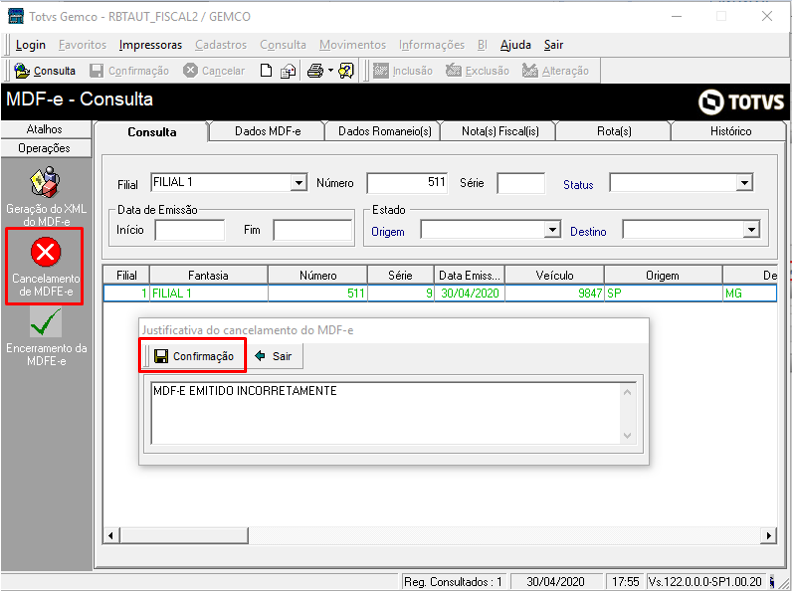This screenshot has width=792, height=591.
Task: Switch to the Histórico tab
Action: coord(730,131)
